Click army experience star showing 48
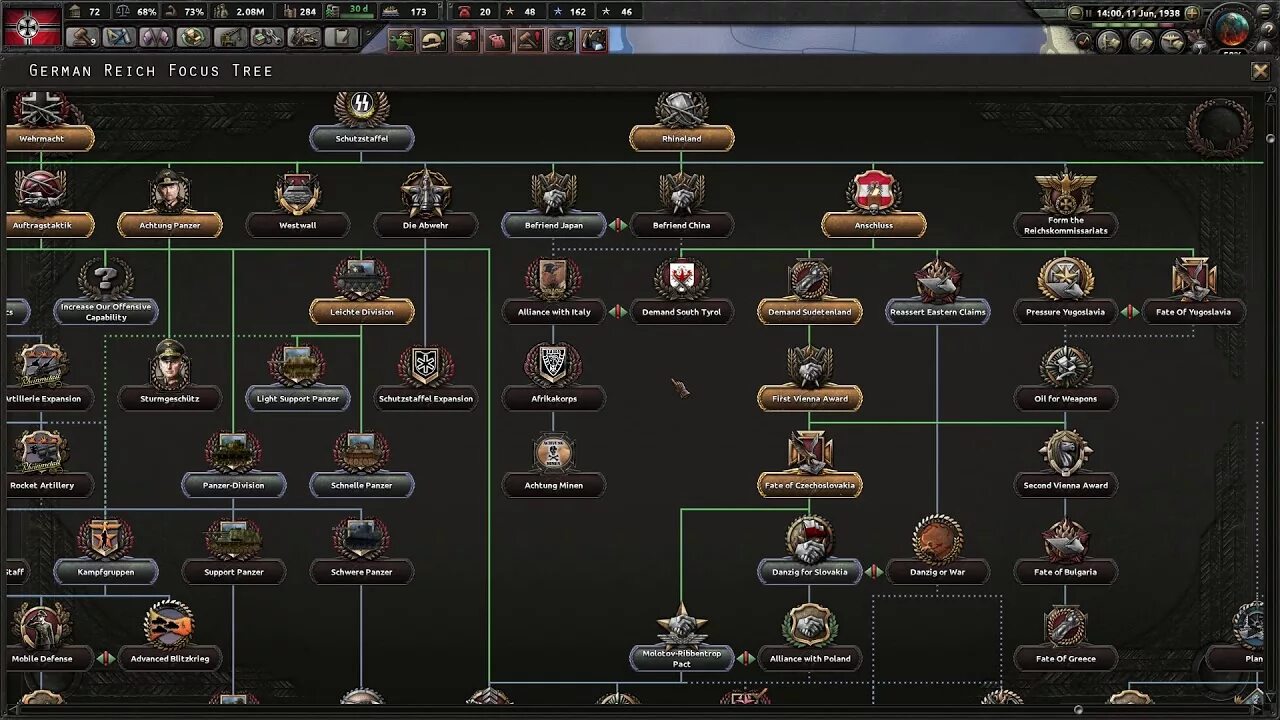The width and height of the screenshot is (1280, 720). point(521,12)
